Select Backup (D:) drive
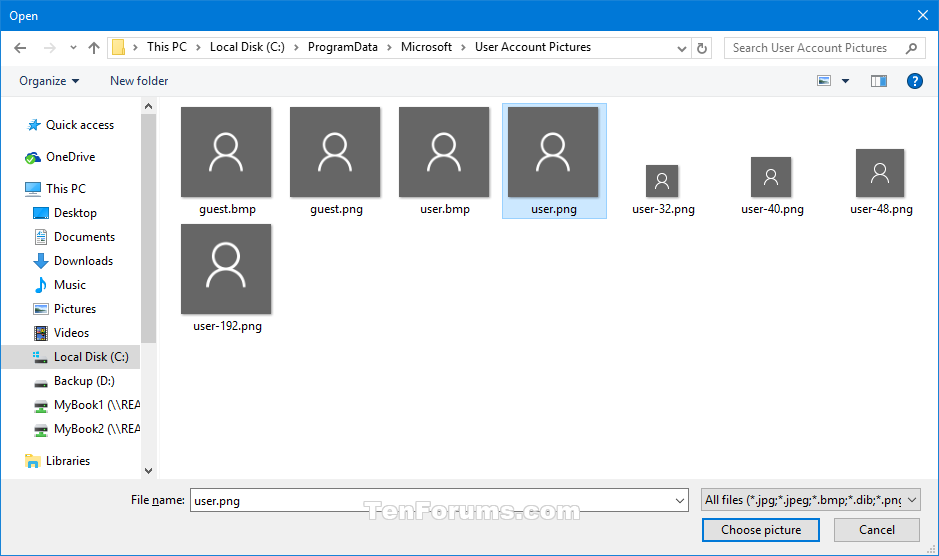The height and width of the screenshot is (556, 939). (x=84, y=381)
